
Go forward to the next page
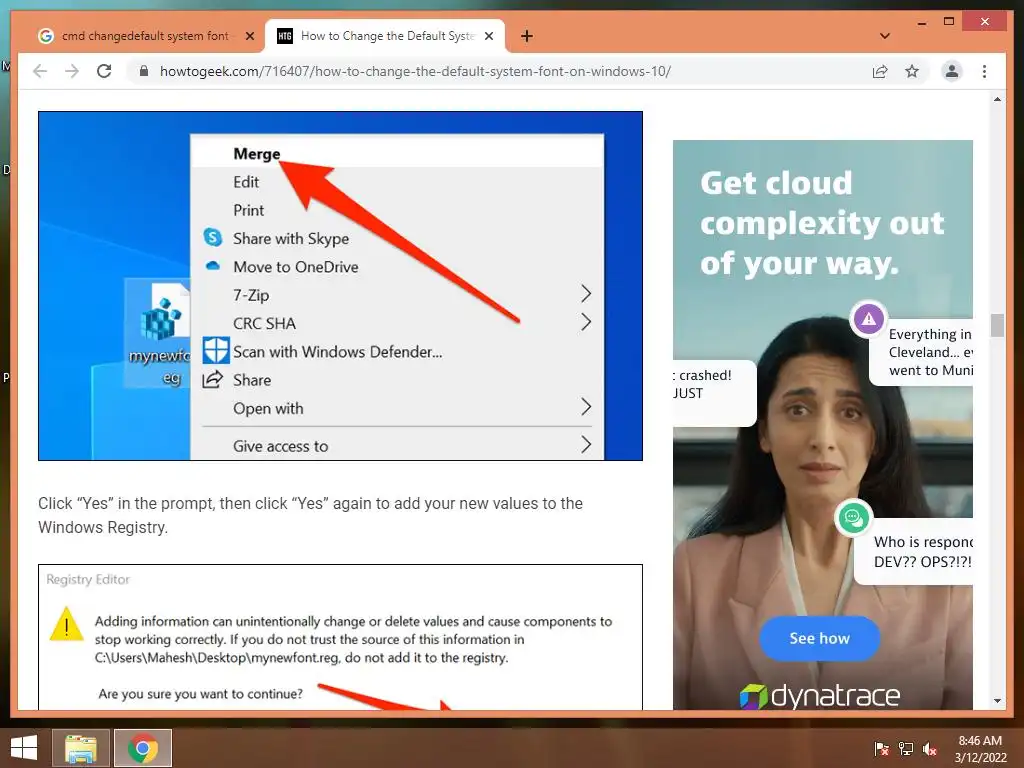pos(72,71)
